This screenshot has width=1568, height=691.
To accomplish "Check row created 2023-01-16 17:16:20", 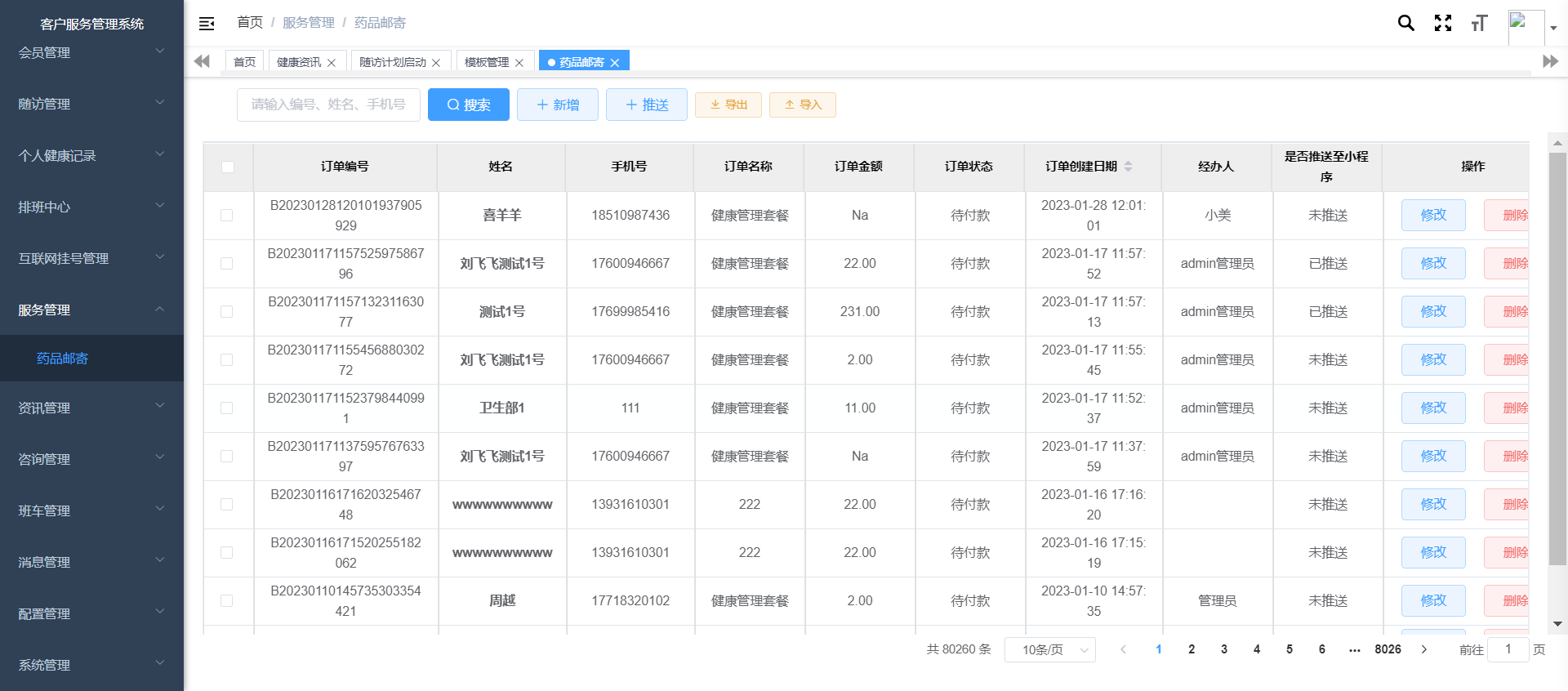I will 227,505.
